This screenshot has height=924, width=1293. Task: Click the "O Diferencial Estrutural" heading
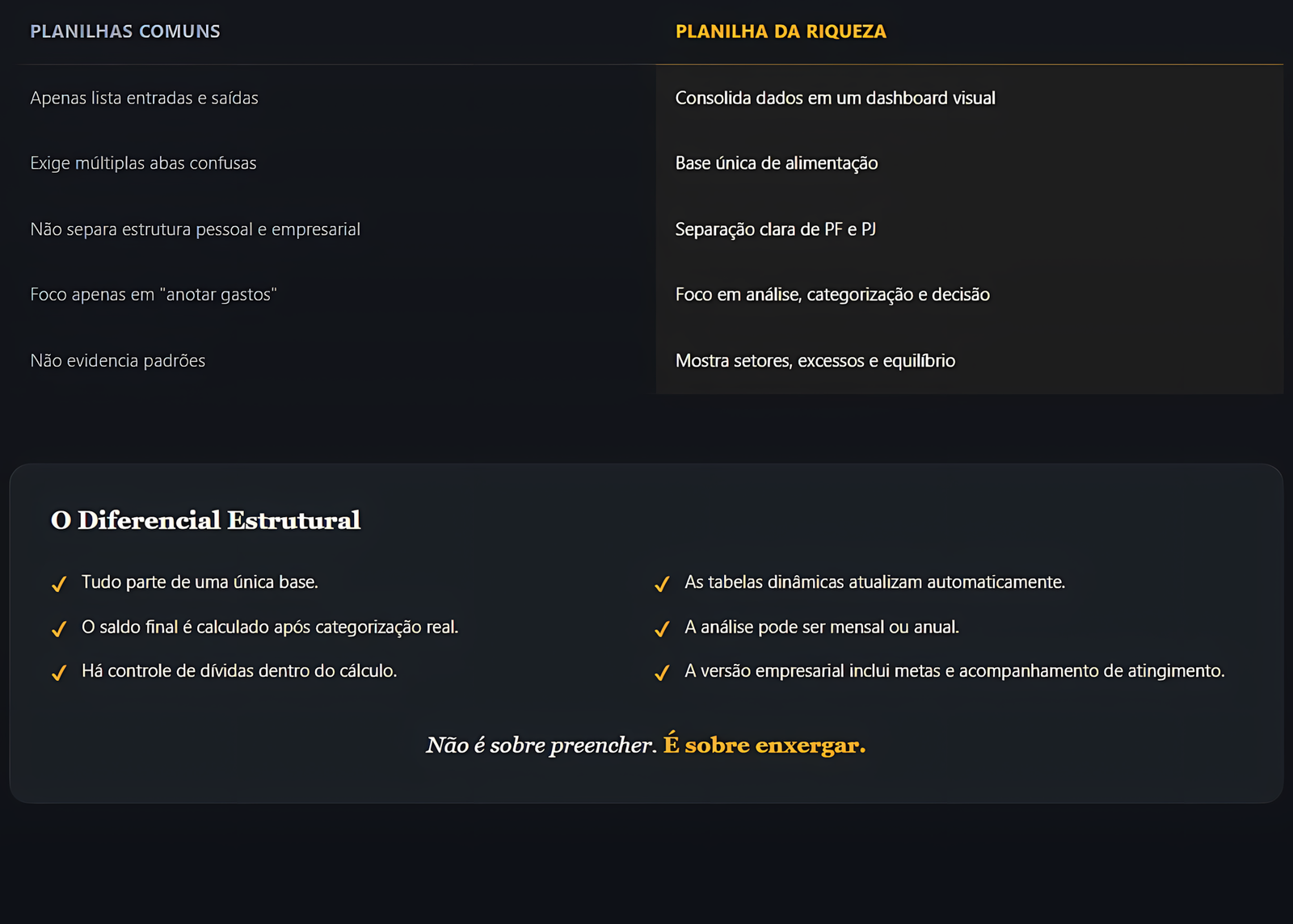(205, 520)
